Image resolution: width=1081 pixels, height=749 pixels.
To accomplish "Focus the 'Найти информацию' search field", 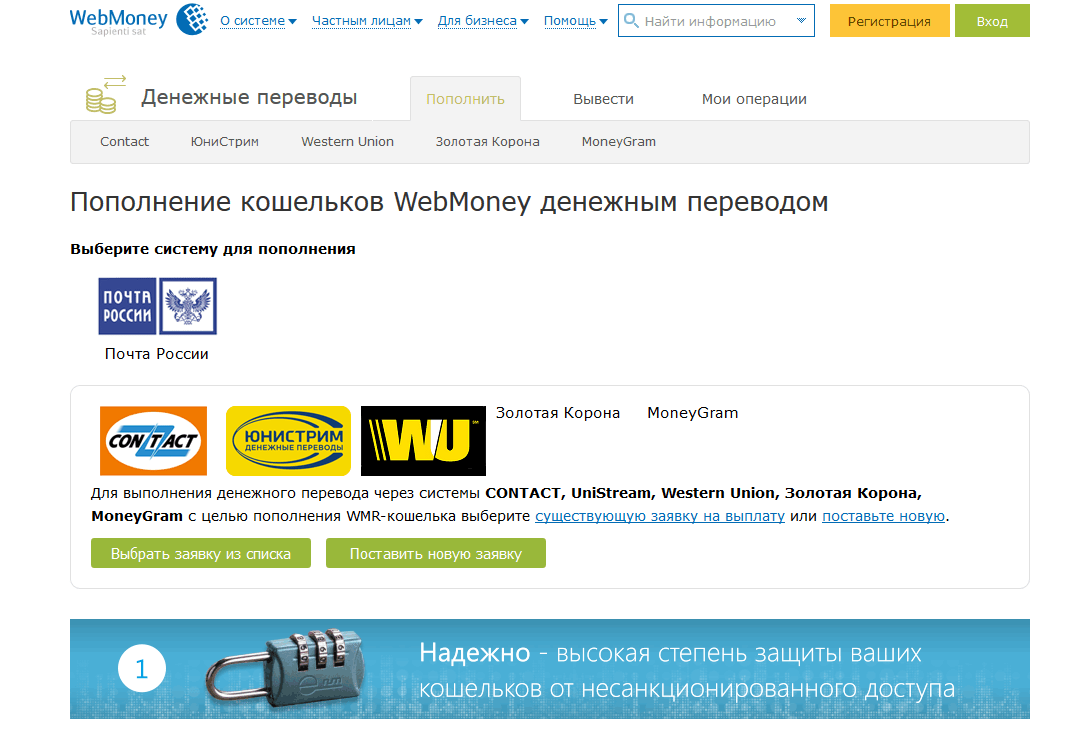I will [x=716, y=21].
